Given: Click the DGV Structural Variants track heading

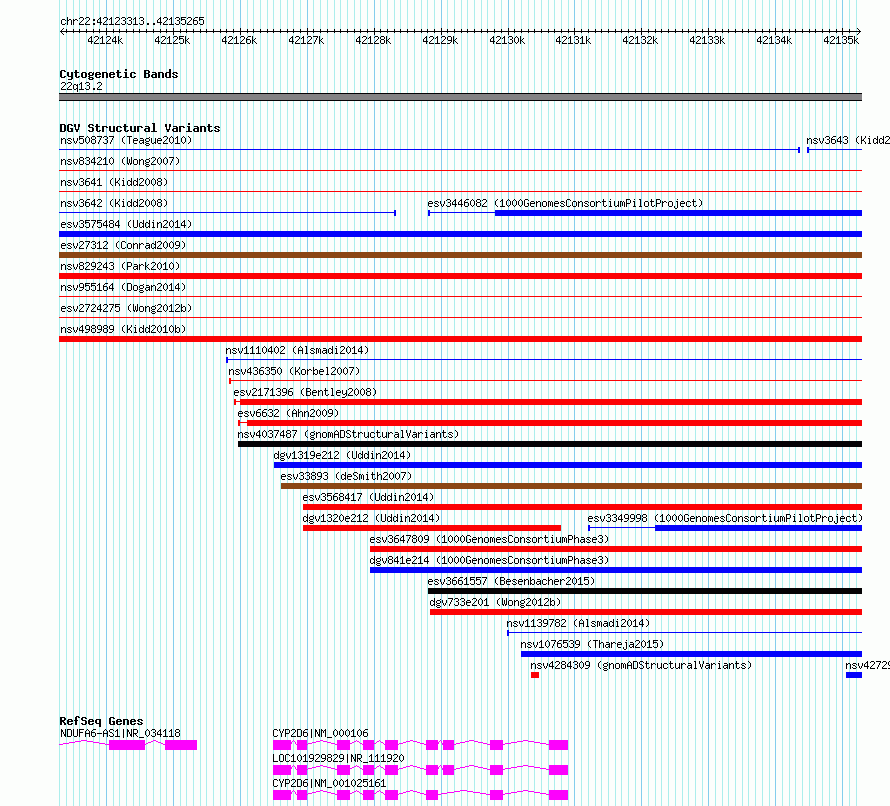Looking at the screenshot, I should point(140,128).
